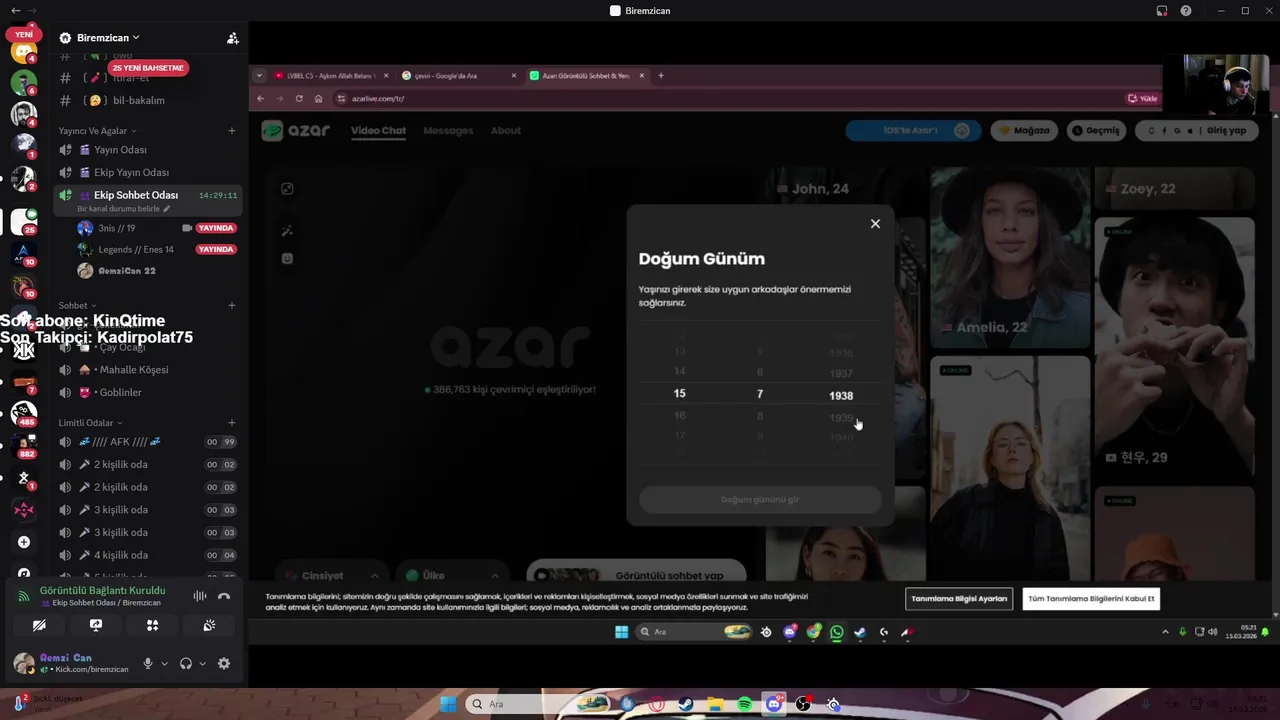Click the Mağaza store button
The image size is (1280, 720).
pyautogui.click(x=1024, y=131)
